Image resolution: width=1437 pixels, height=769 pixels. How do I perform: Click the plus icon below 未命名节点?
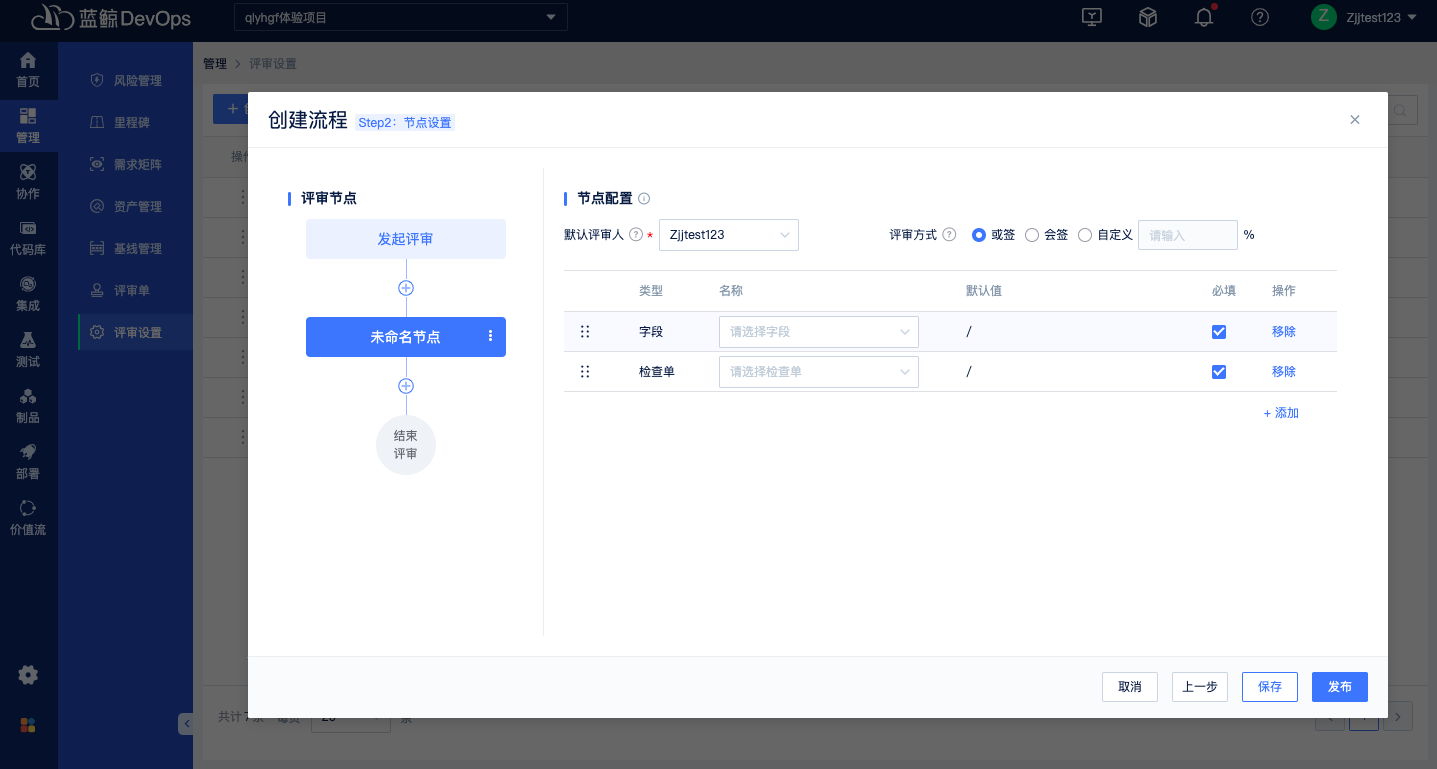pos(406,386)
